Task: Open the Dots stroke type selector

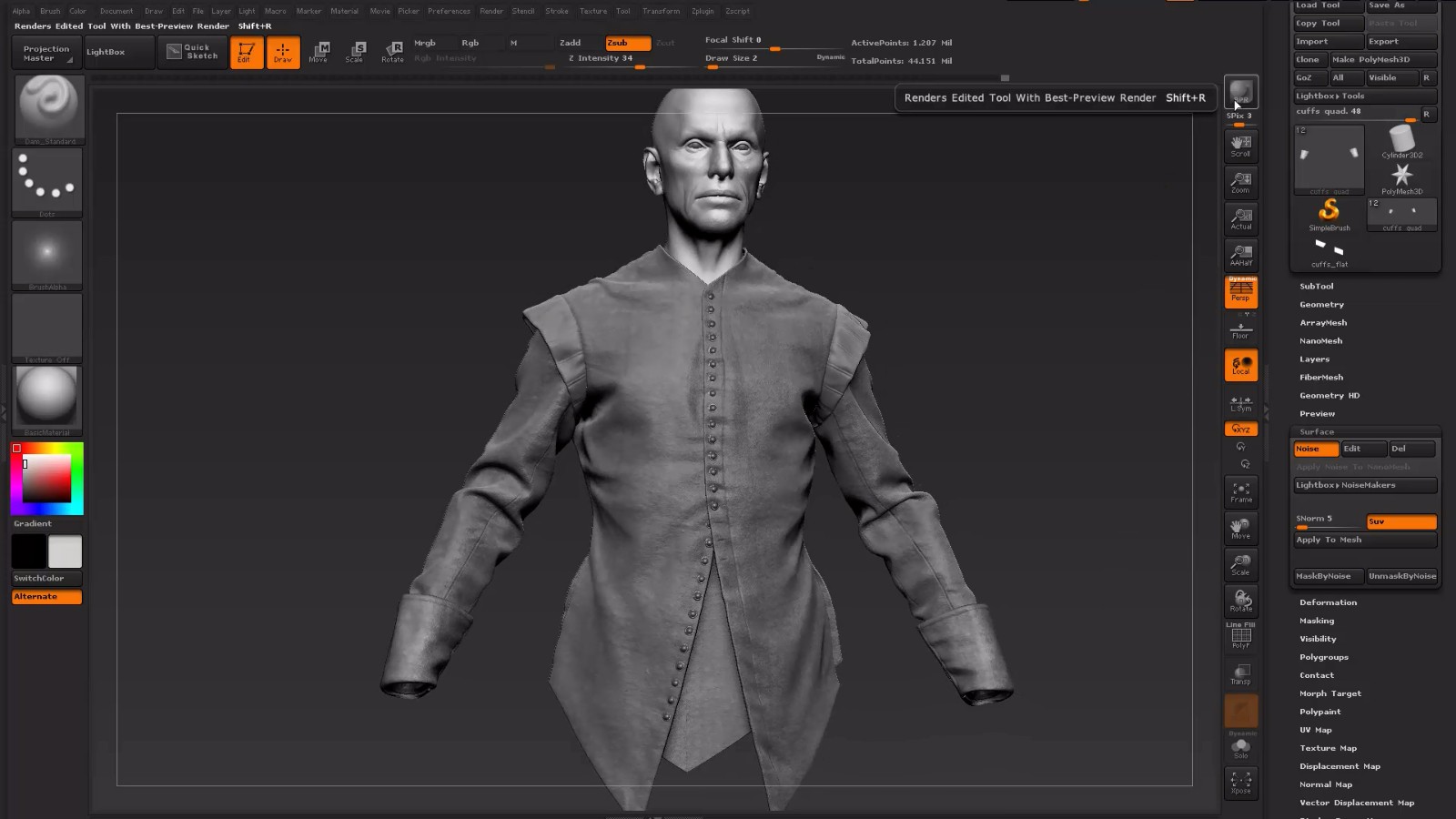Action: (x=48, y=182)
